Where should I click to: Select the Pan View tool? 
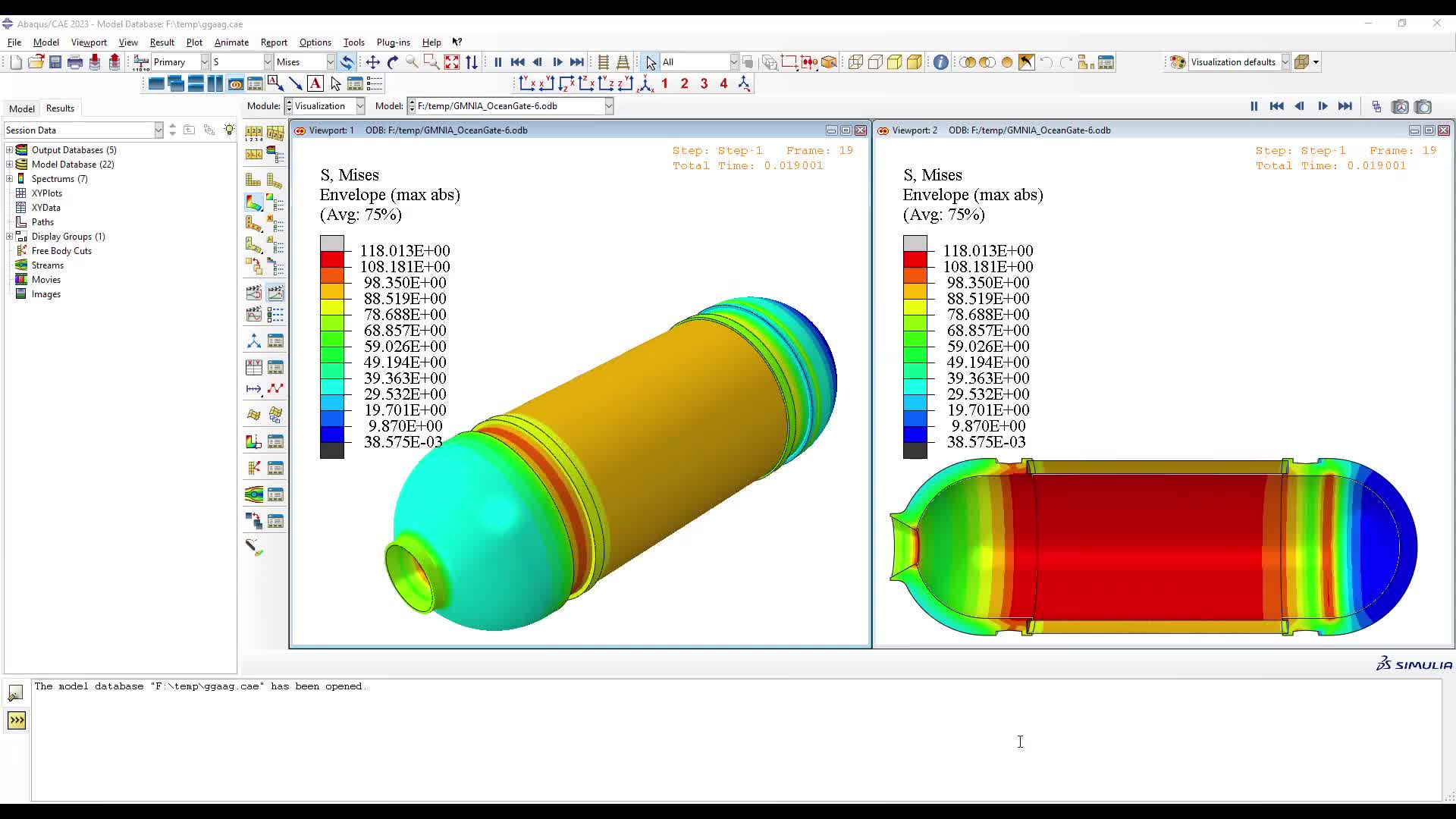372,62
